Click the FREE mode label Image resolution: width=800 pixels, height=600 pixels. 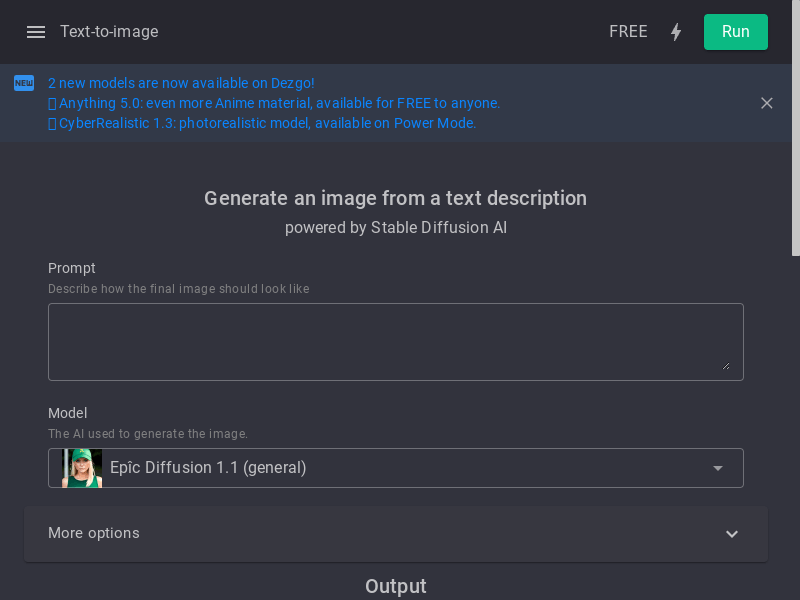click(628, 32)
